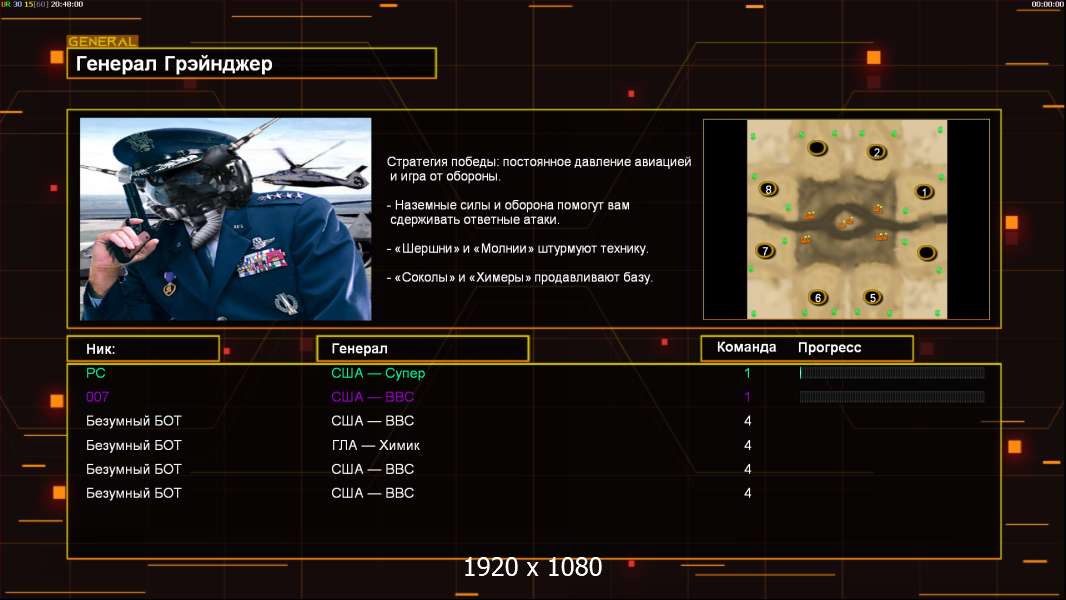Click the orange supply icon at the map's center

pyautogui.click(x=846, y=222)
